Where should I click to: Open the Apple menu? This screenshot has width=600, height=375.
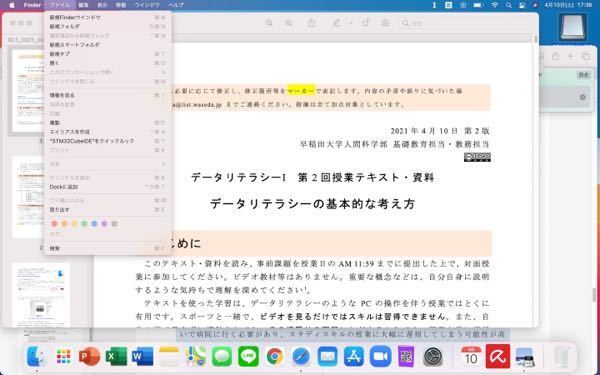[x=11, y=5]
